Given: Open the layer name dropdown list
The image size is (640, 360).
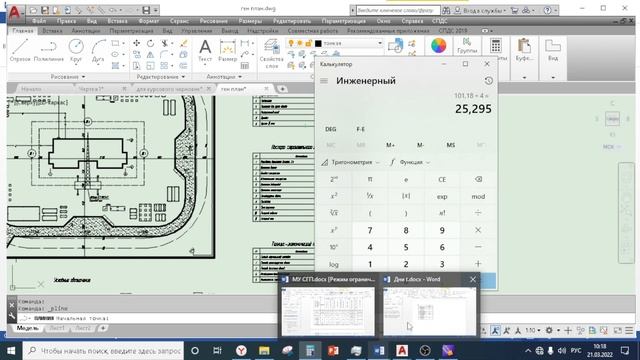Looking at the screenshot, I should [x=380, y=43].
